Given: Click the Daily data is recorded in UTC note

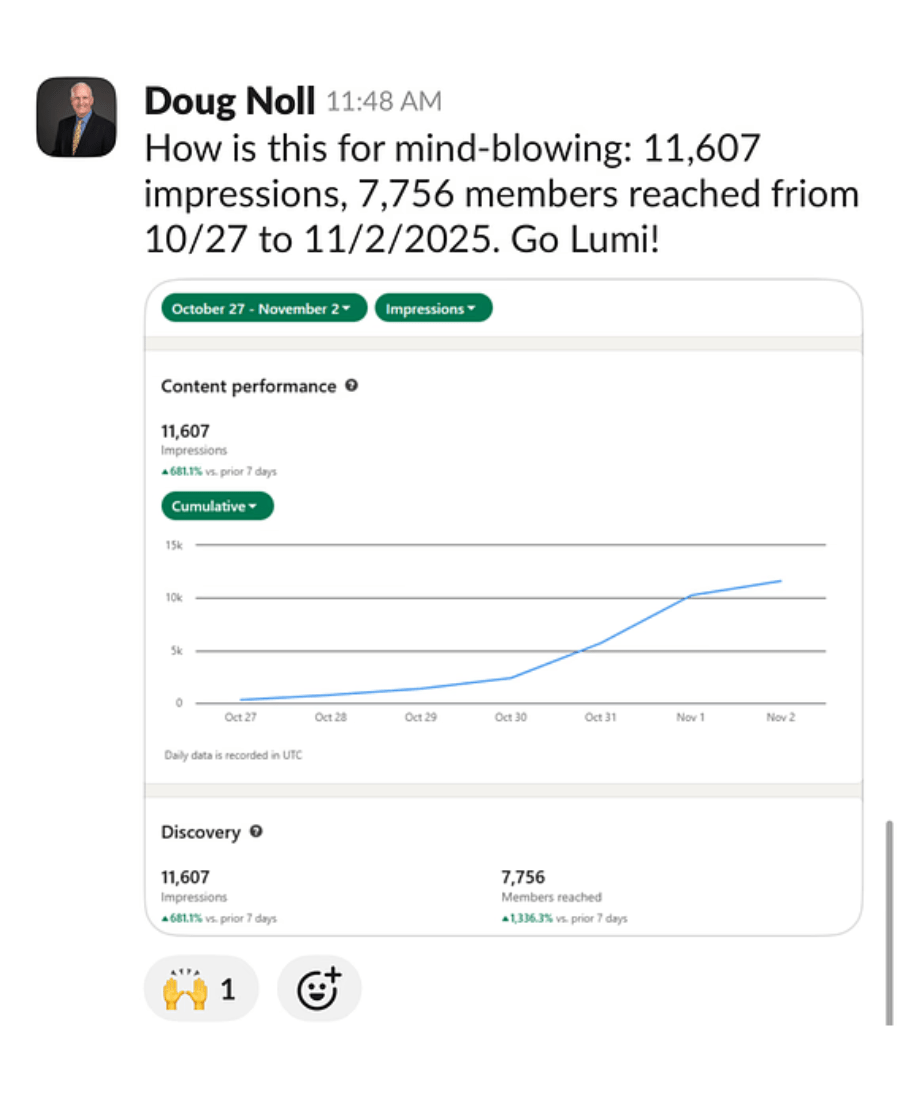Looking at the screenshot, I should click(233, 755).
